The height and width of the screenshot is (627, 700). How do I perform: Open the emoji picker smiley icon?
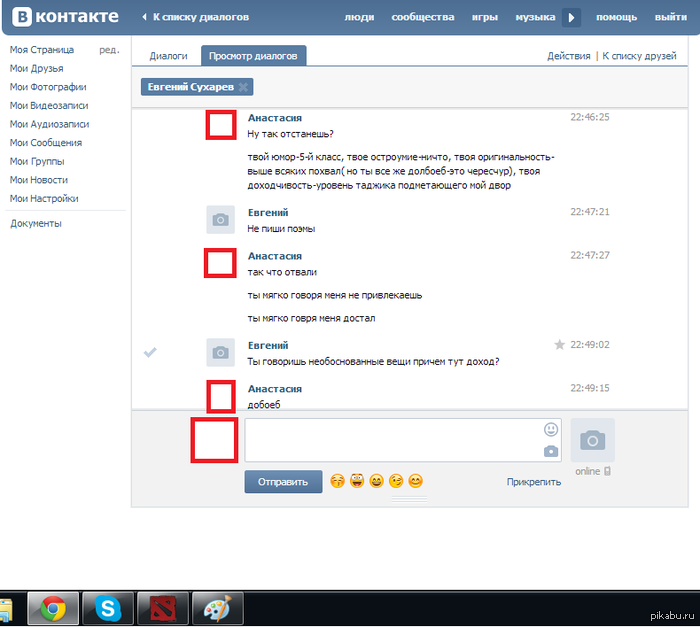pos(551,430)
